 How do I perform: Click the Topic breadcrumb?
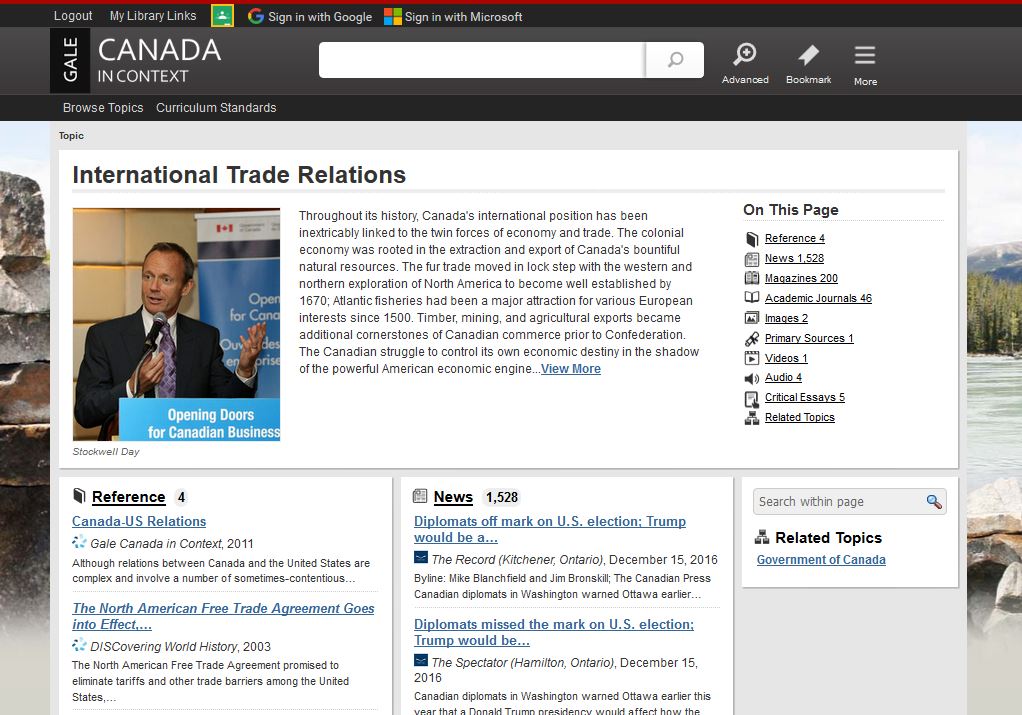click(71, 136)
